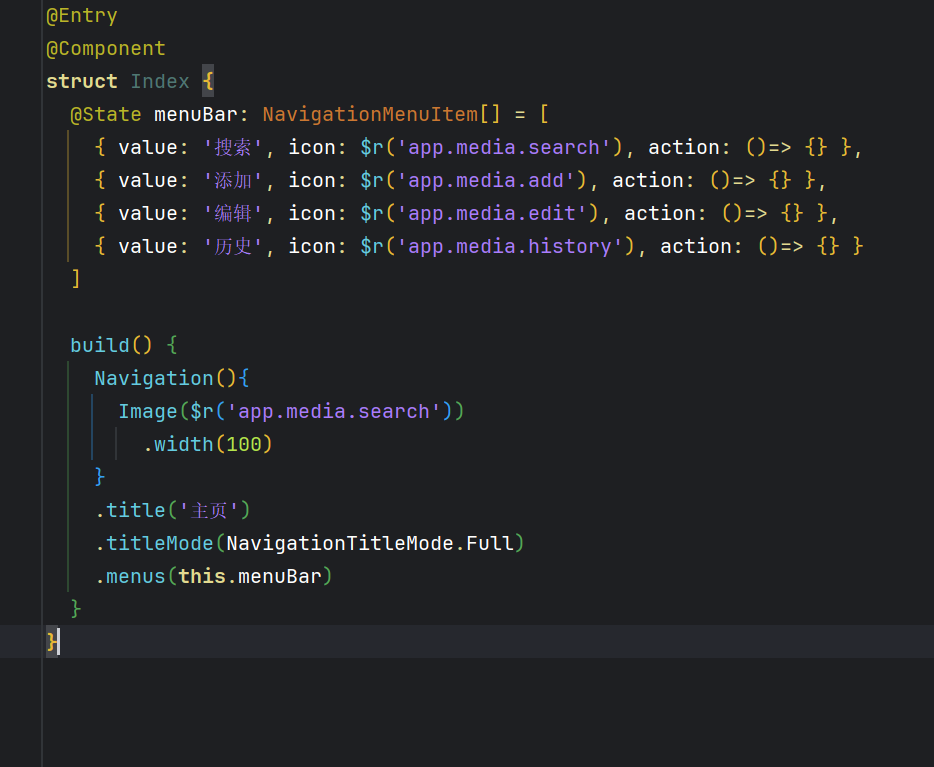Place cursor on the Index struct name
The width and height of the screenshot is (934, 767).
click(x=159, y=82)
